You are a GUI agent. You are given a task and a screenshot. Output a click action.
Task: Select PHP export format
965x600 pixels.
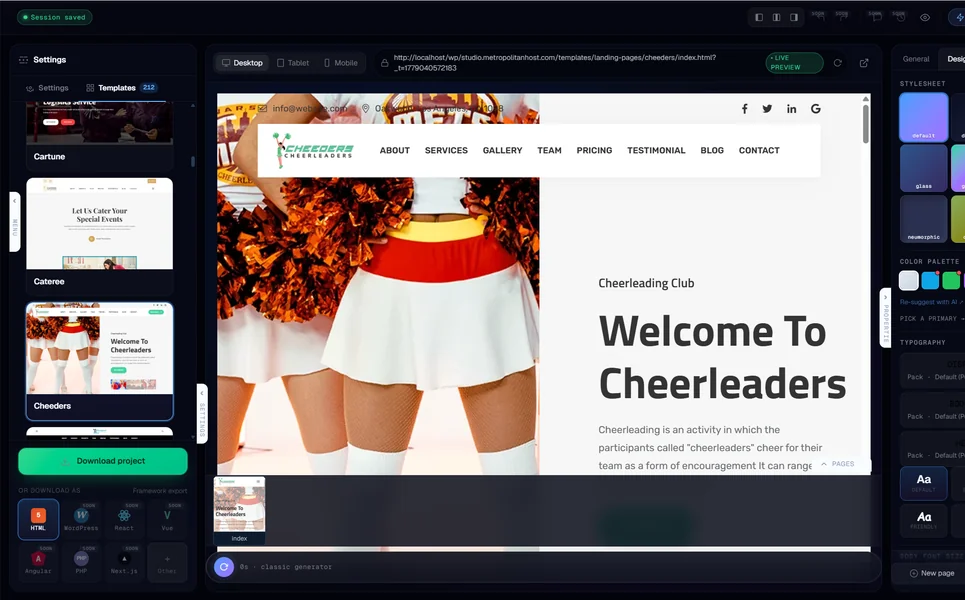click(81, 562)
